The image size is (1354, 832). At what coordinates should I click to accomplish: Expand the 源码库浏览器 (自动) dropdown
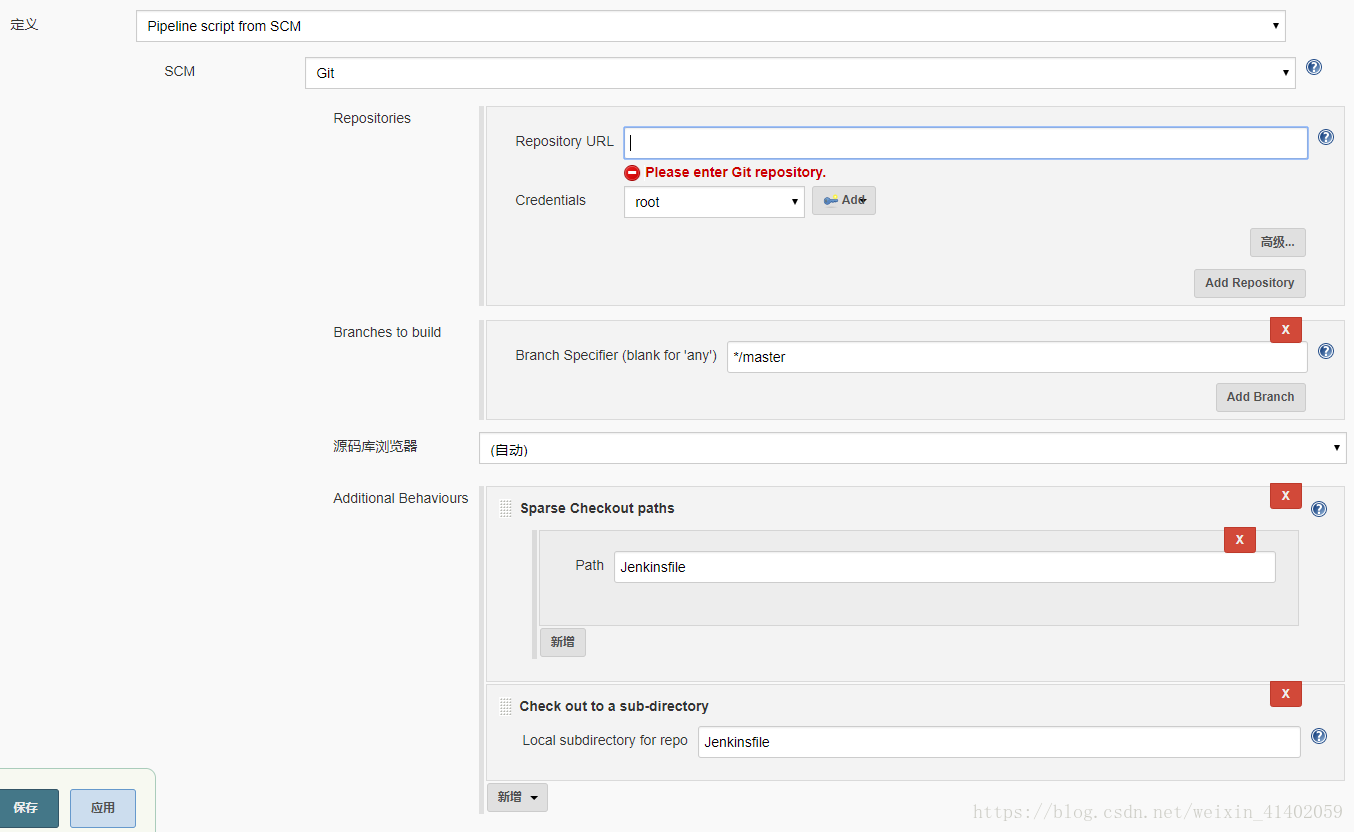coord(913,448)
